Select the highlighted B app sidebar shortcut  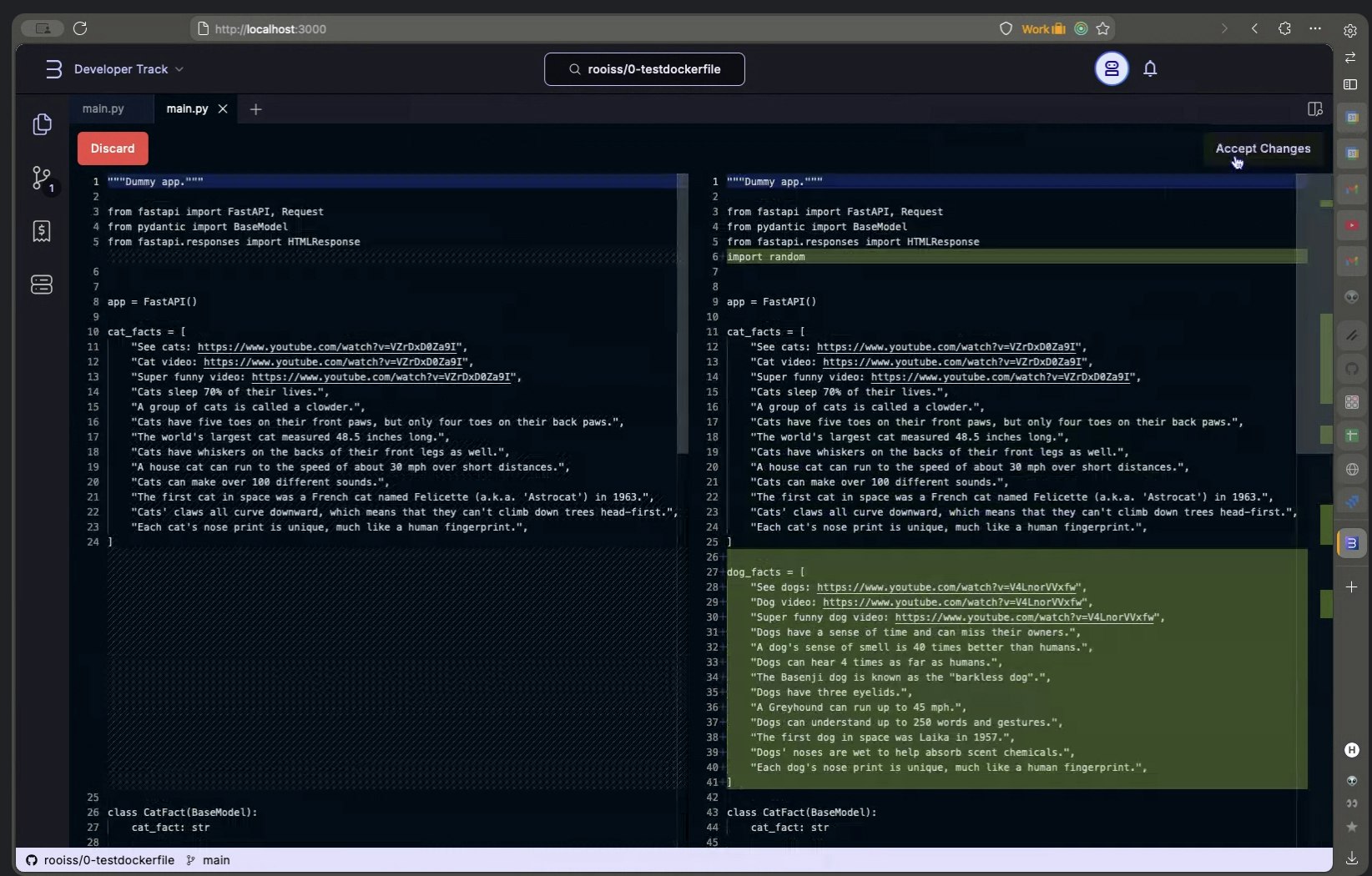tap(1352, 543)
